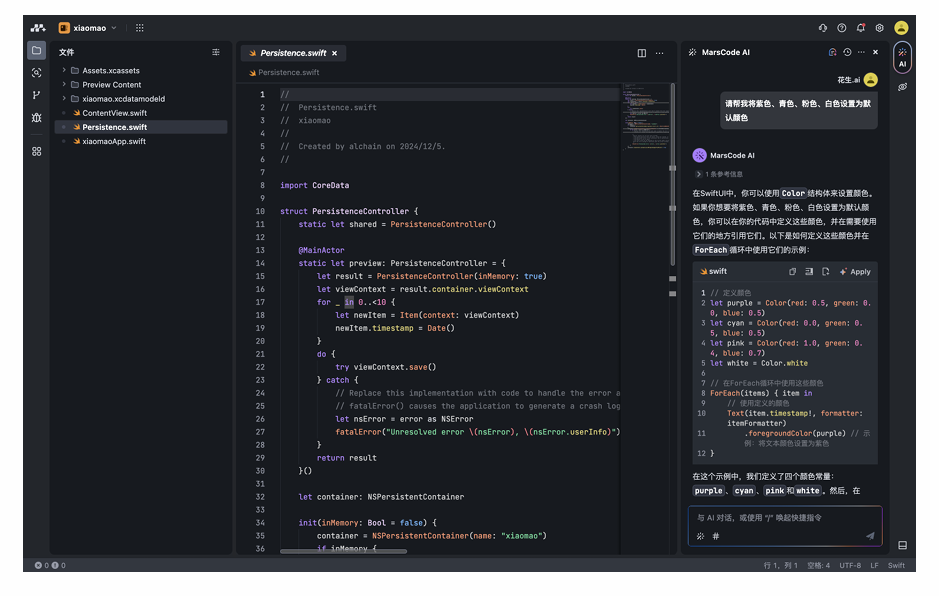The image size is (939, 596).
Task: Toggle the AI side panel button
Action: point(902,57)
